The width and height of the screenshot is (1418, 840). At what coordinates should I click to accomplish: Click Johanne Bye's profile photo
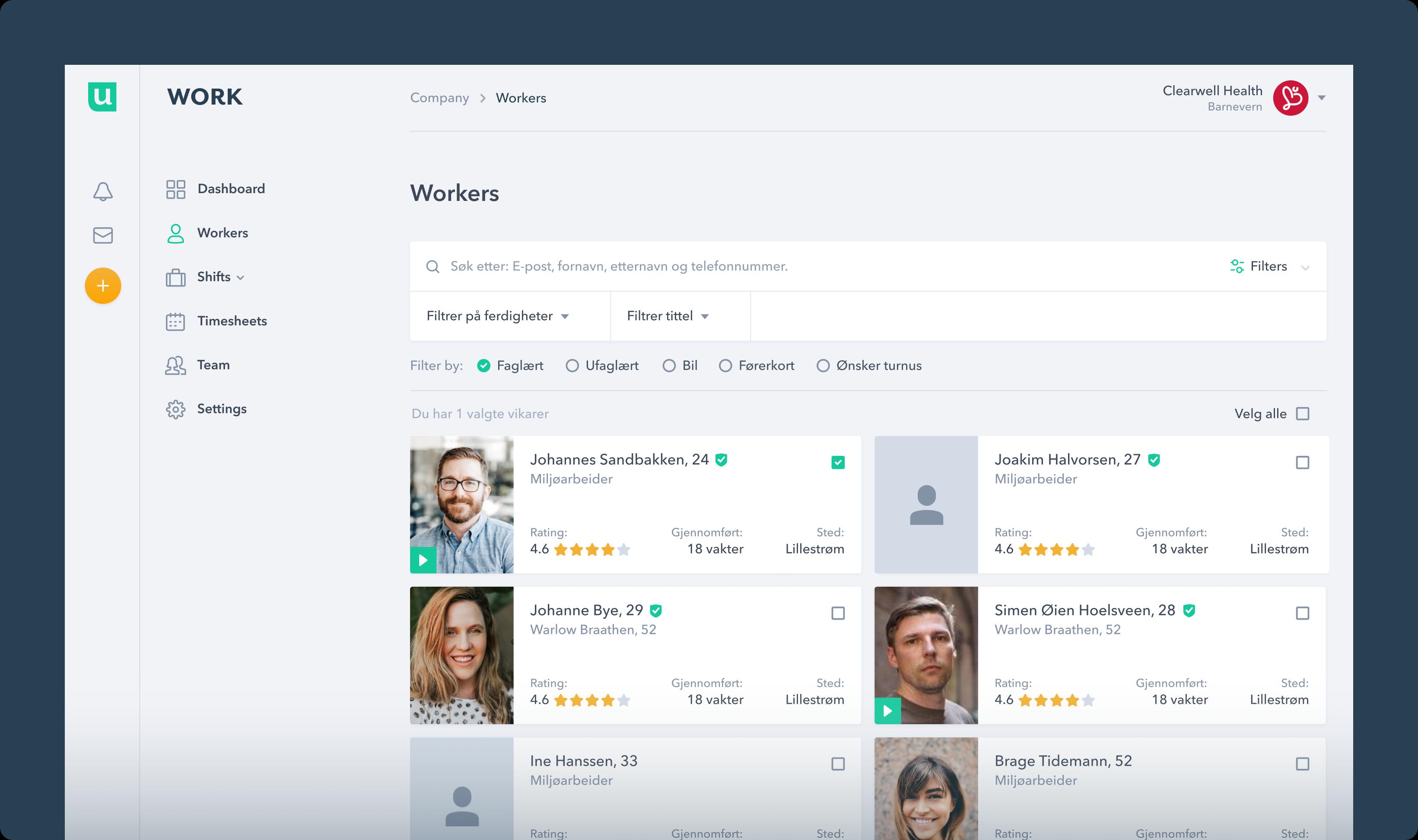tap(461, 655)
